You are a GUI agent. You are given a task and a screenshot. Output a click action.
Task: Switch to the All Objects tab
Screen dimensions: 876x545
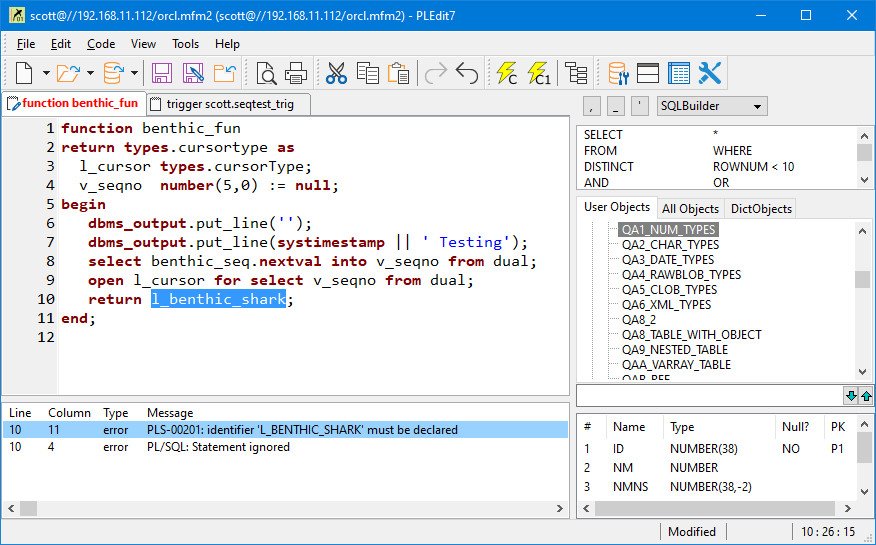click(690, 208)
